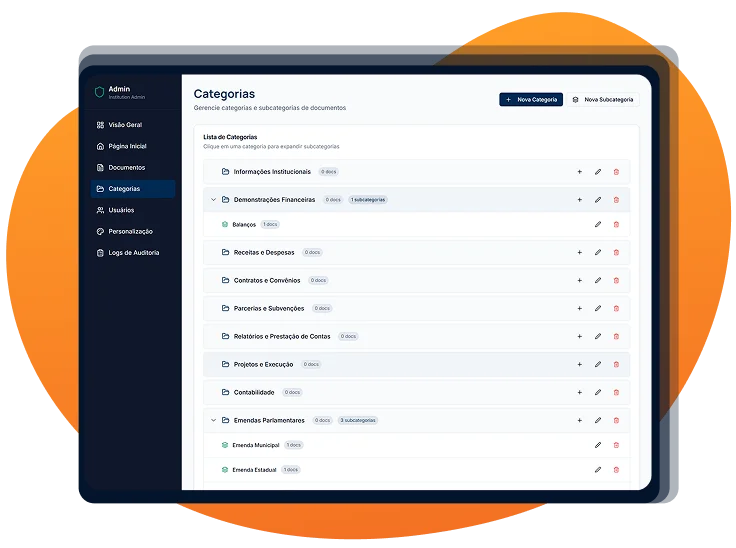Click the Categorias page heading
This screenshot has height=548, width=736.
[x=224, y=94]
